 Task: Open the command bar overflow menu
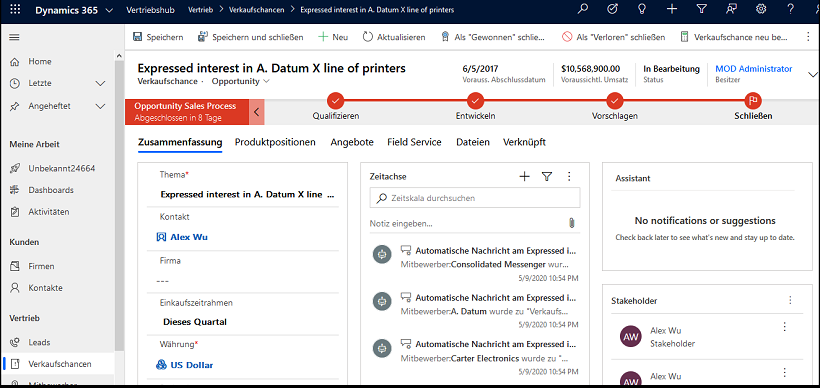[808, 37]
